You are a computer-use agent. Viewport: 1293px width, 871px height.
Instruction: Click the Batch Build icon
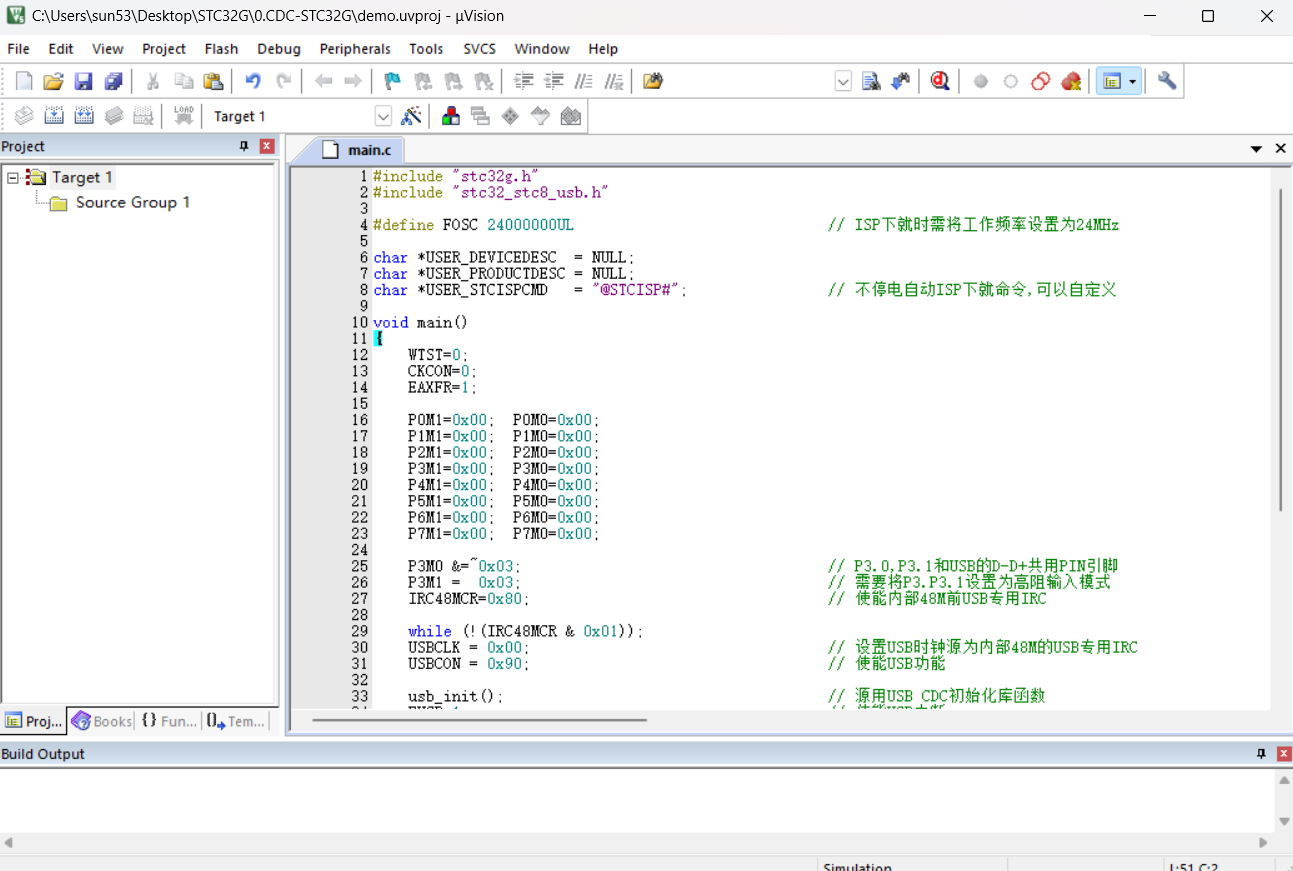(x=114, y=116)
